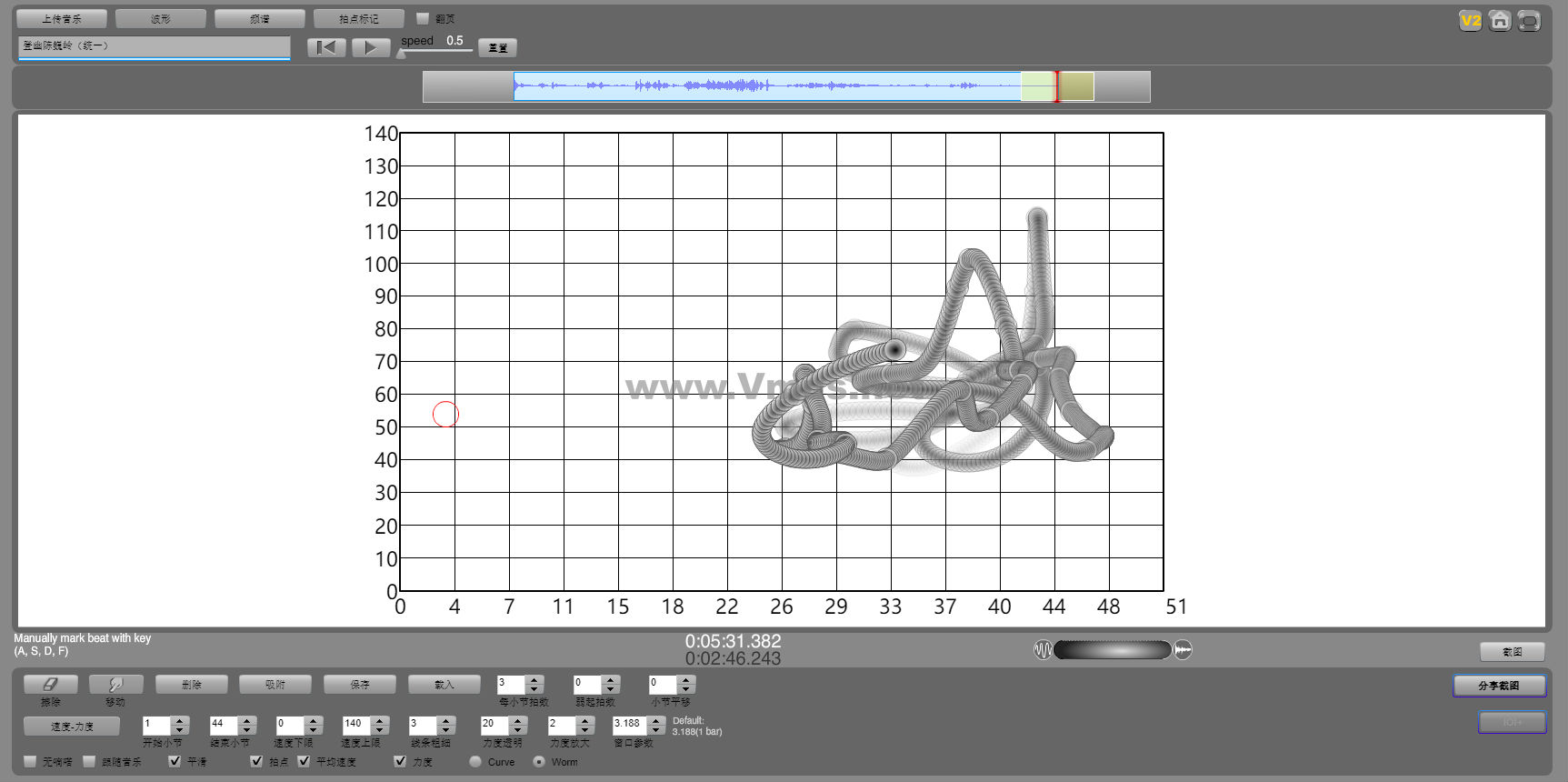
Task: Click the dense waveform icon right of the gradient slider
Action: (x=1183, y=650)
